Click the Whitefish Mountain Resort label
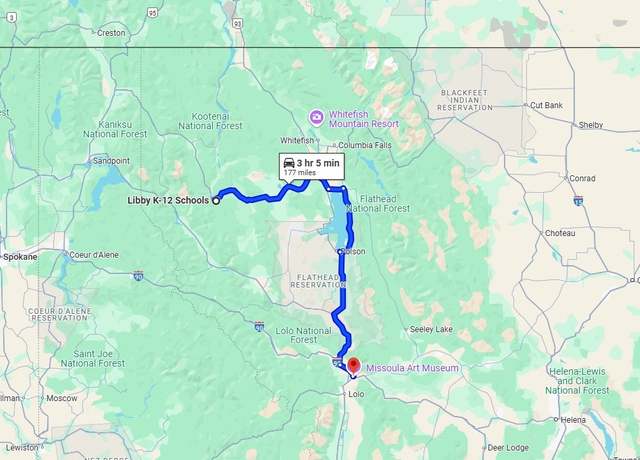Viewport: 640px width, 460px height. pyautogui.click(x=364, y=119)
